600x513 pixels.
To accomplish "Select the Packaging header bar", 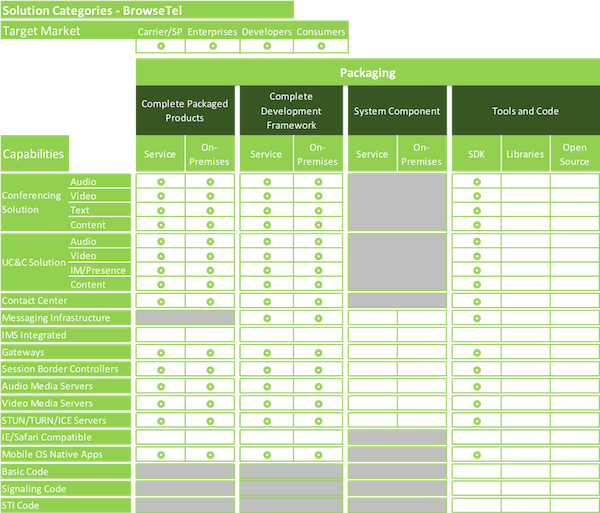I will [367, 73].
